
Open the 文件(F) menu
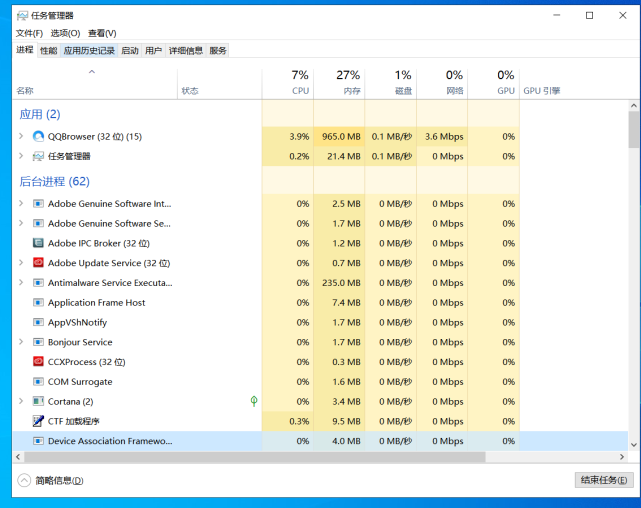tap(29, 33)
